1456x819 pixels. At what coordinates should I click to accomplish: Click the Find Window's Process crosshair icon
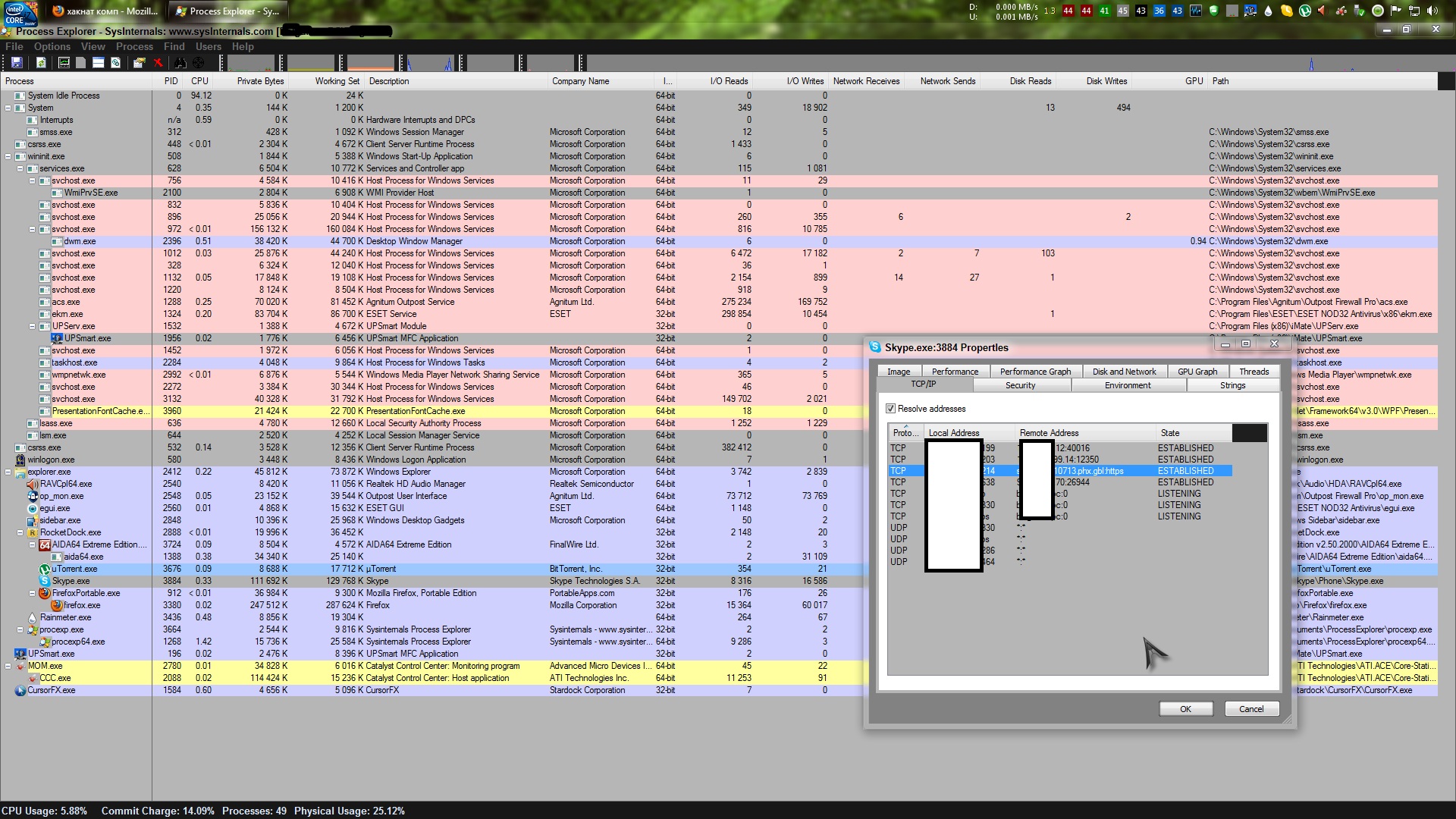click(198, 63)
